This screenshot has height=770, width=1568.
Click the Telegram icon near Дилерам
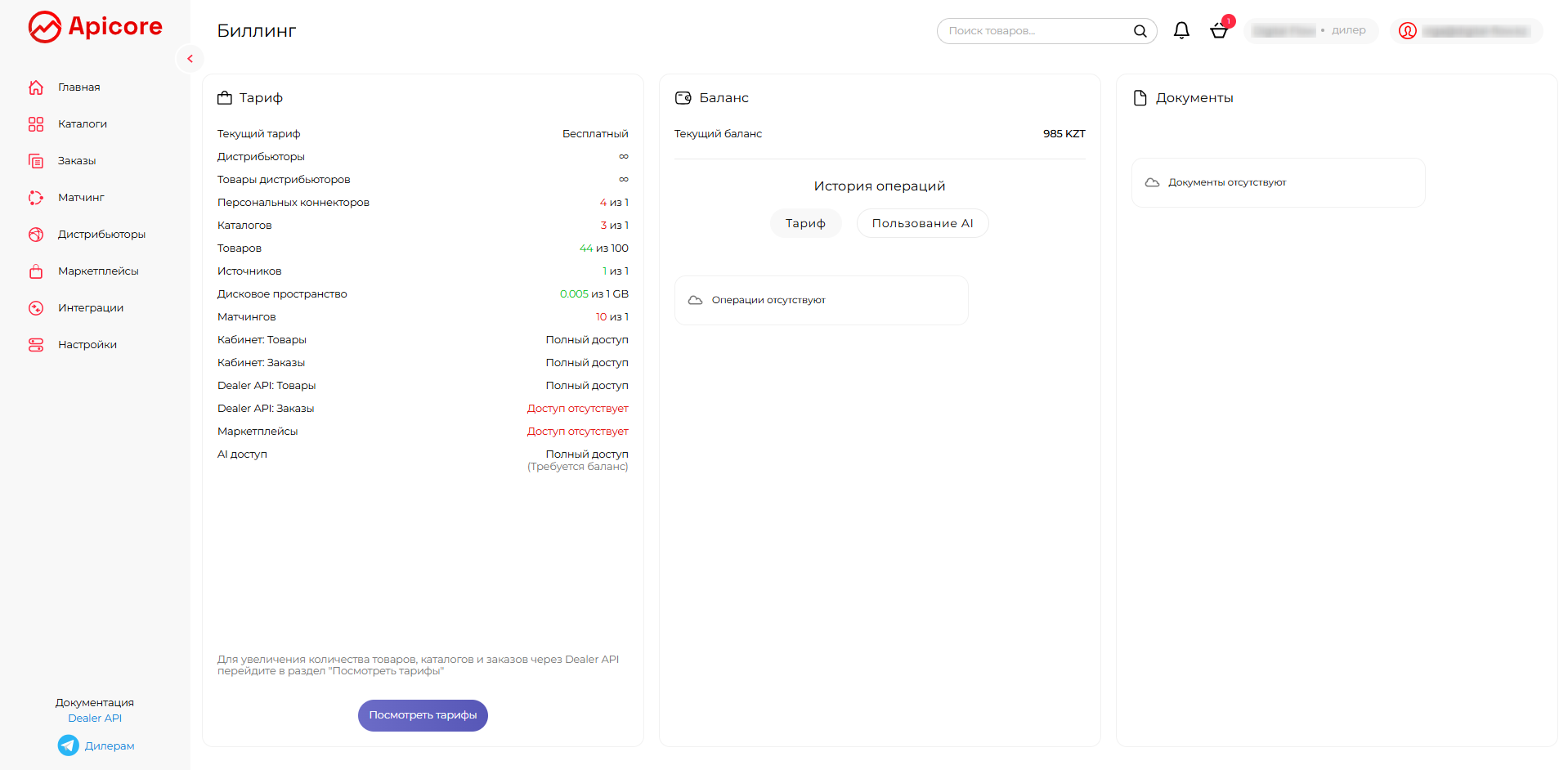[69, 745]
